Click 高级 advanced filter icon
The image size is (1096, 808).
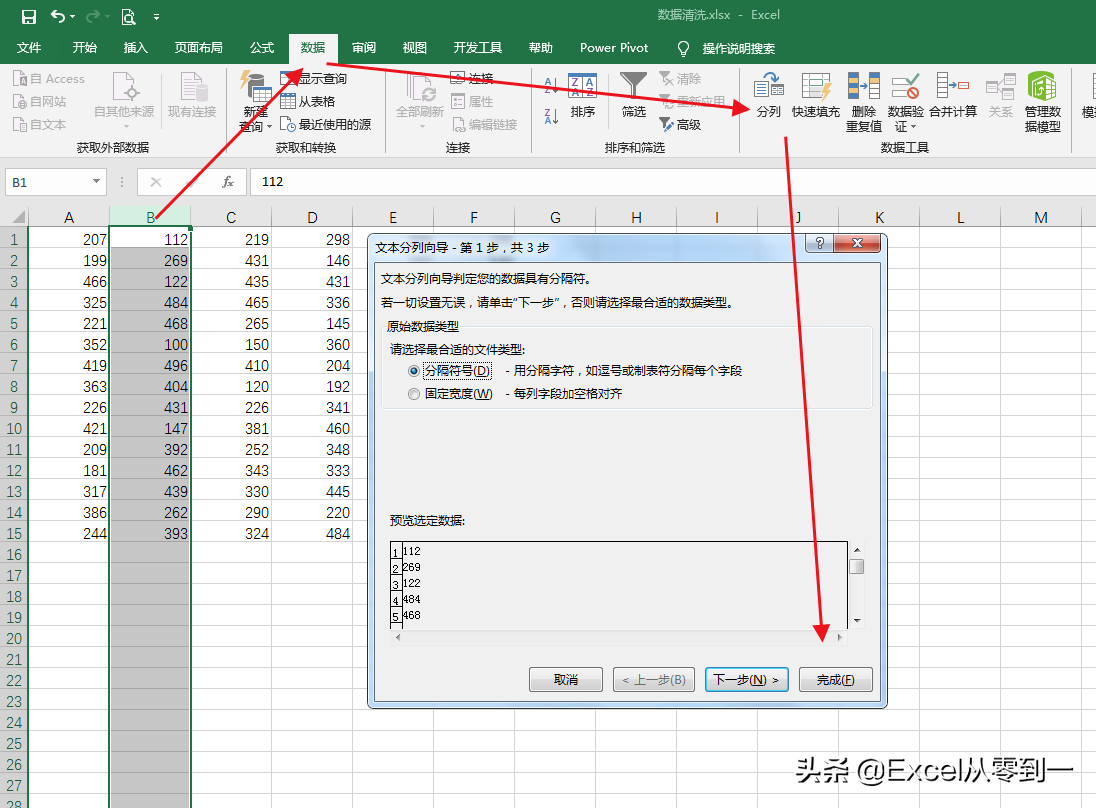680,124
